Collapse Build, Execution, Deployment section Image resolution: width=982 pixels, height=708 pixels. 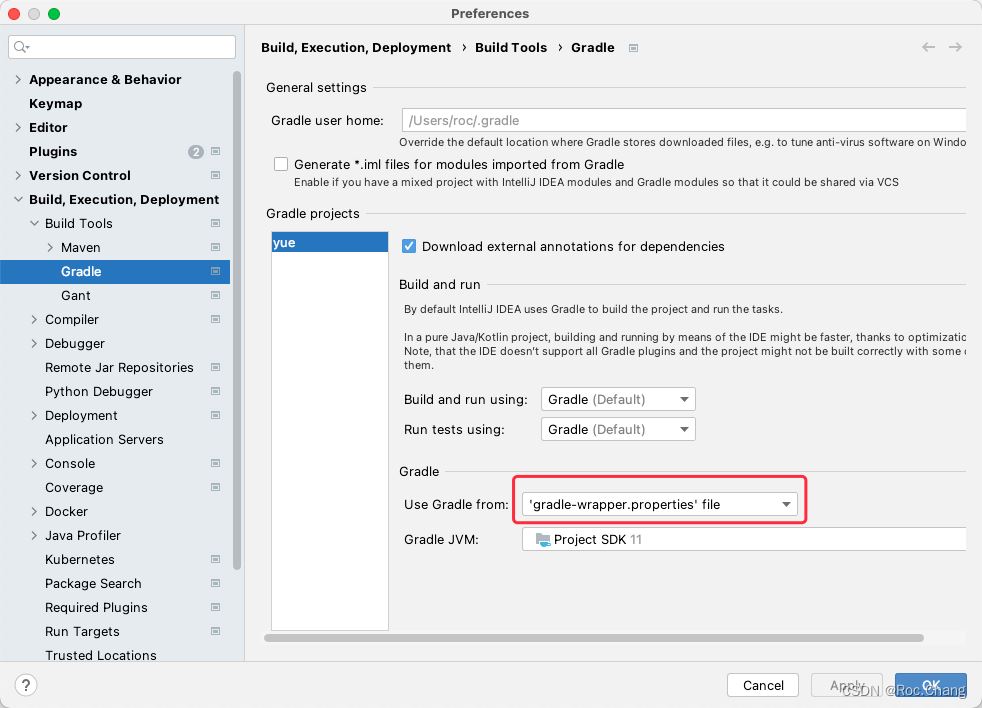18,199
